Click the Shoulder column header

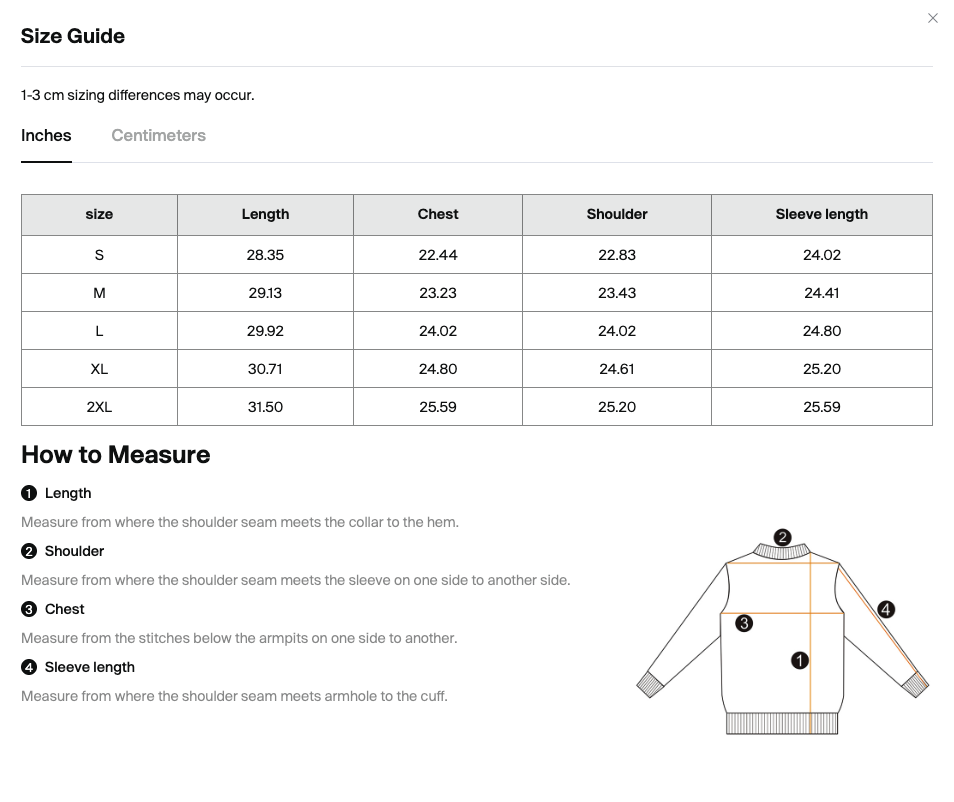(616, 215)
